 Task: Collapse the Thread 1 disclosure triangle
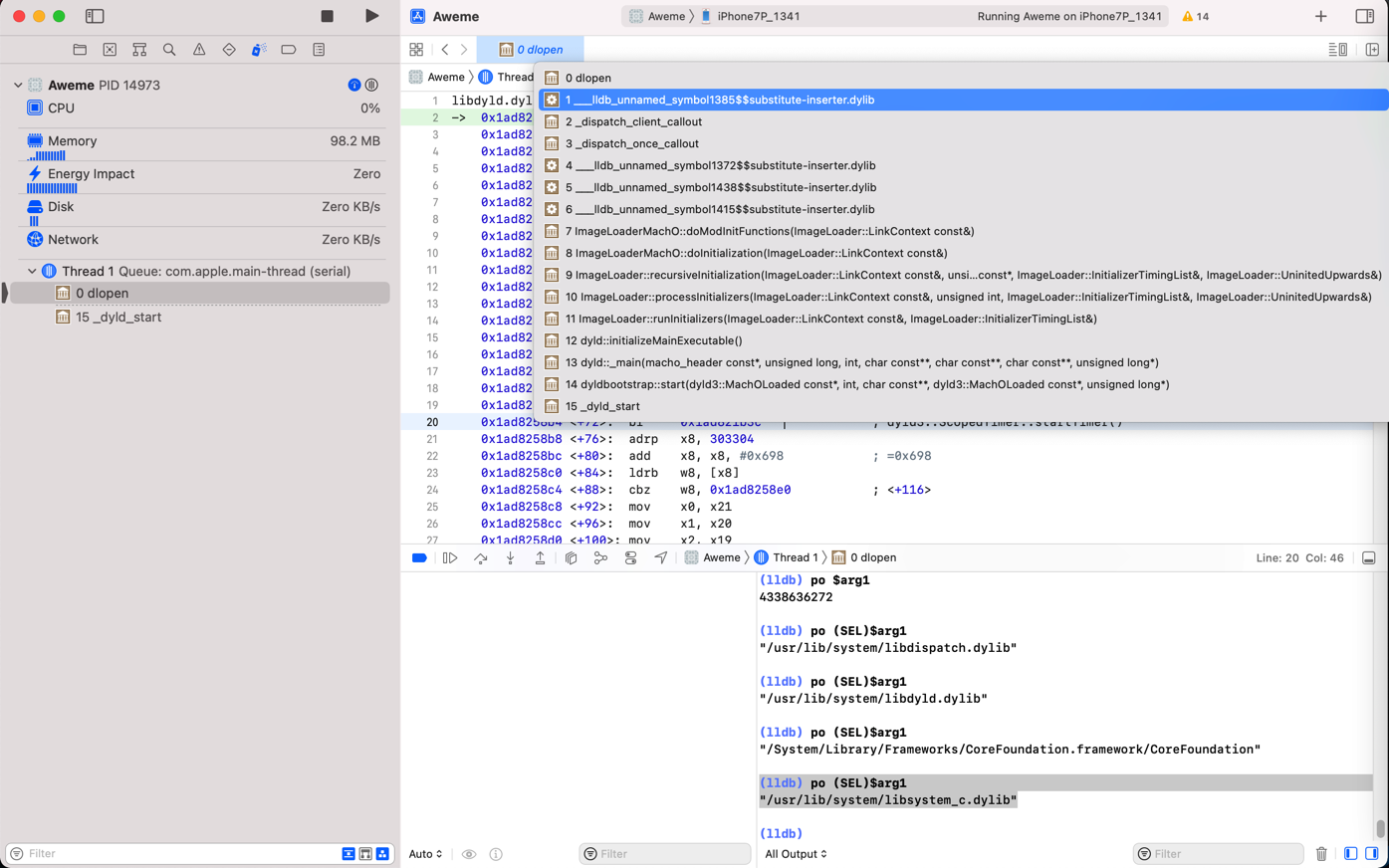pyautogui.click(x=32, y=271)
